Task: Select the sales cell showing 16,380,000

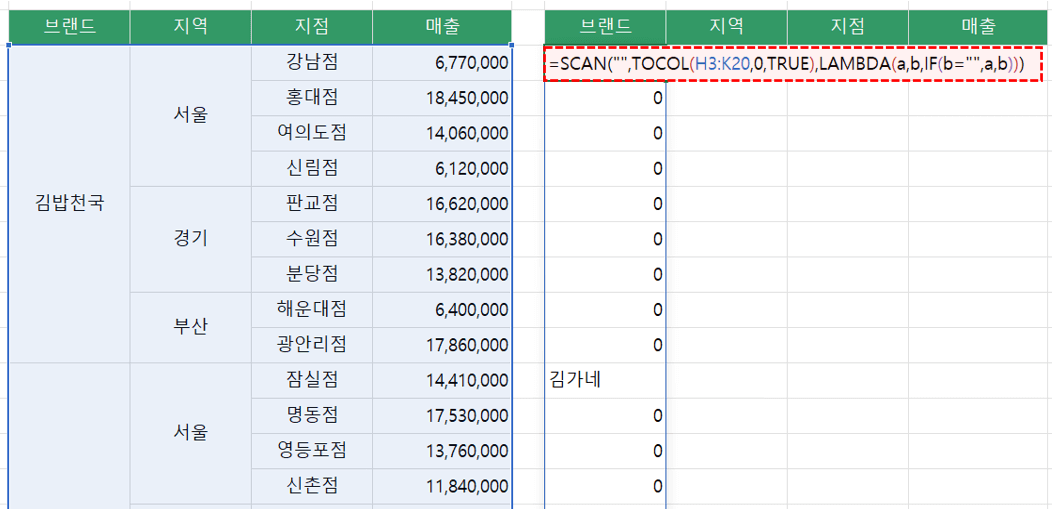Action: coord(442,239)
